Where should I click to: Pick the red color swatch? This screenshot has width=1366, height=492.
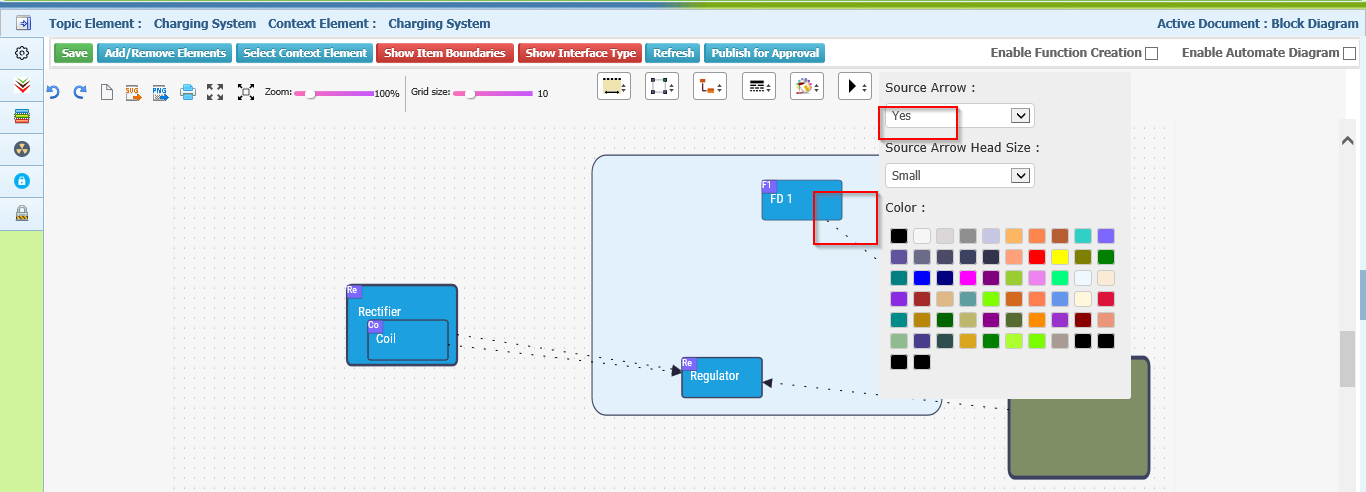(x=1036, y=257)
